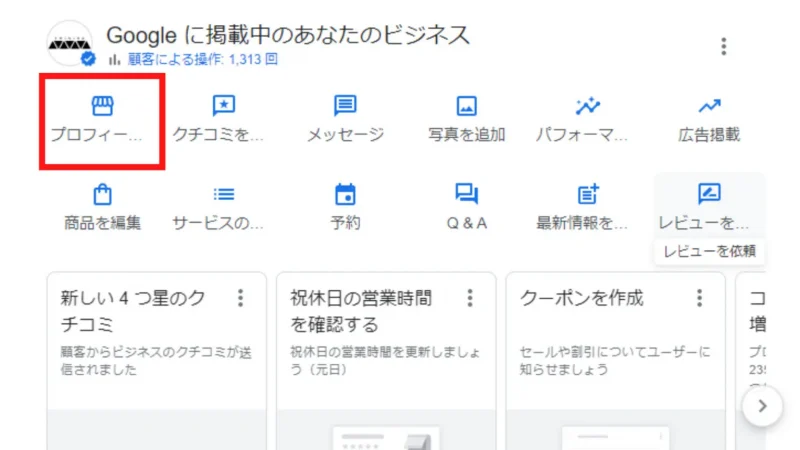800x450 pixels.
Task: Open the 広告掲載 trend arrow icon
Action: coord(709,106)
